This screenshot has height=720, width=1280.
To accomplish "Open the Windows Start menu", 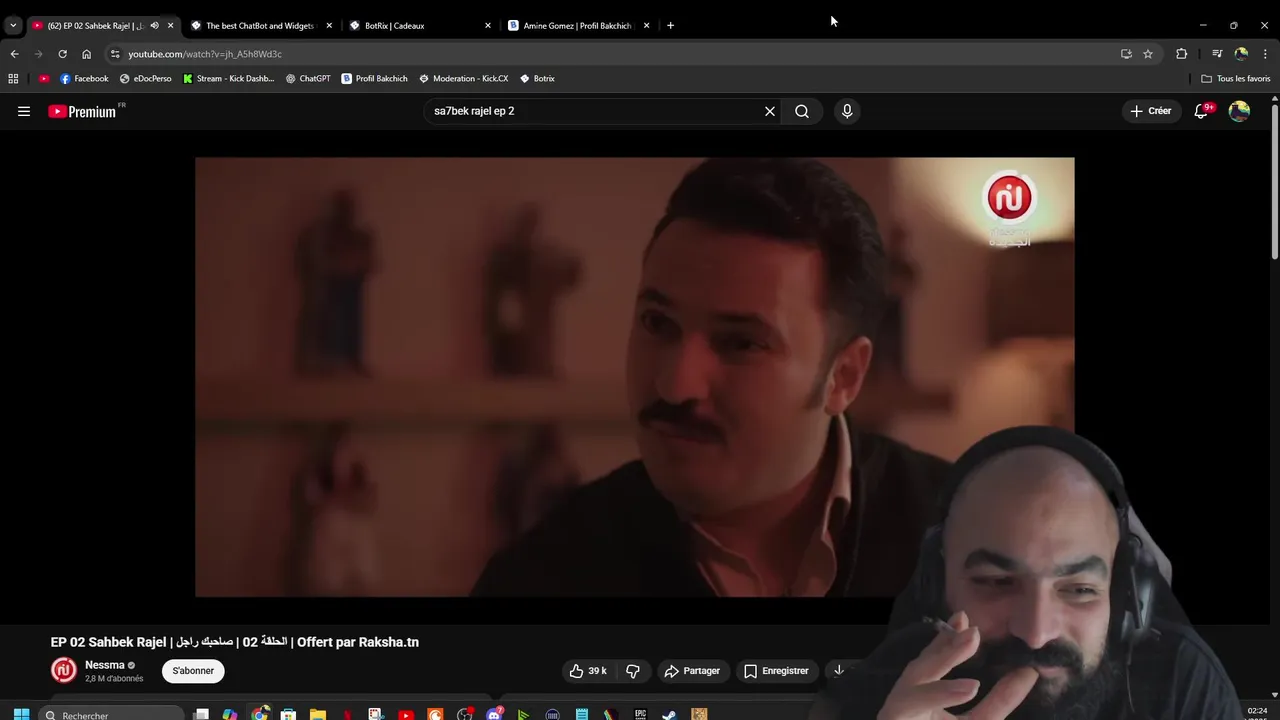I will click(x=21, y=714).
